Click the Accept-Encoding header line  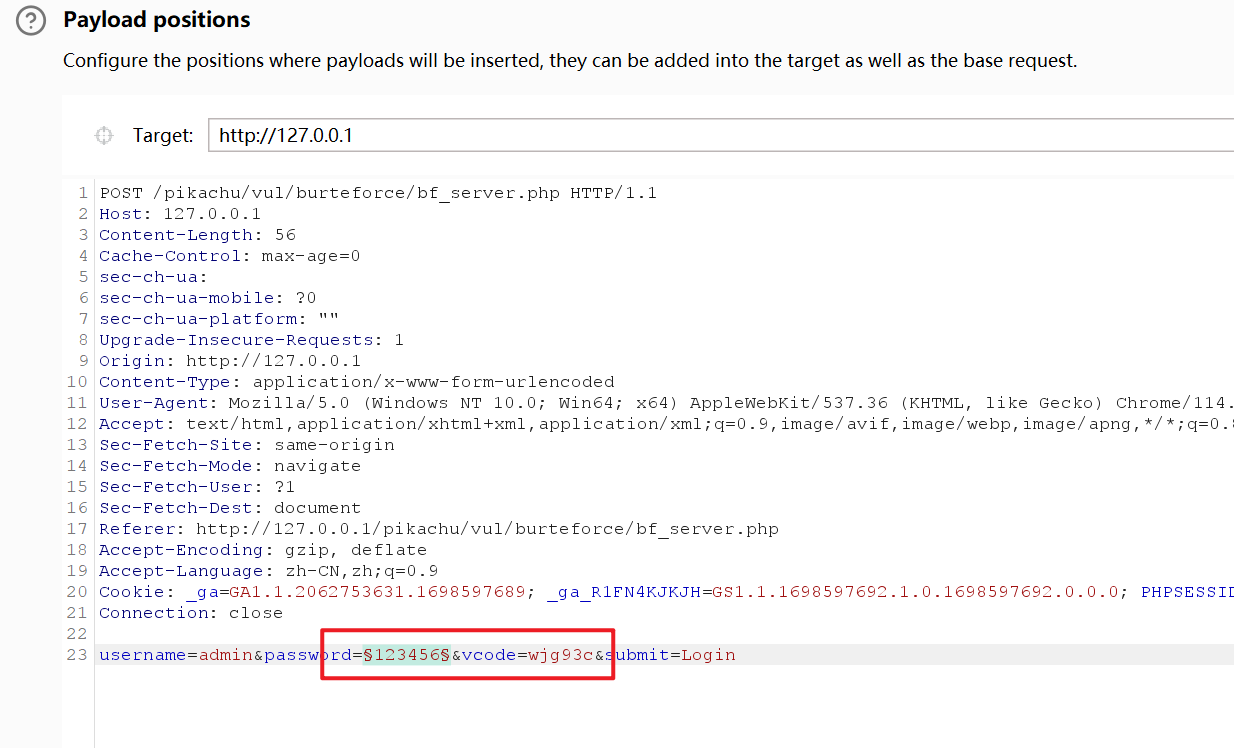(x=262, y=550)
